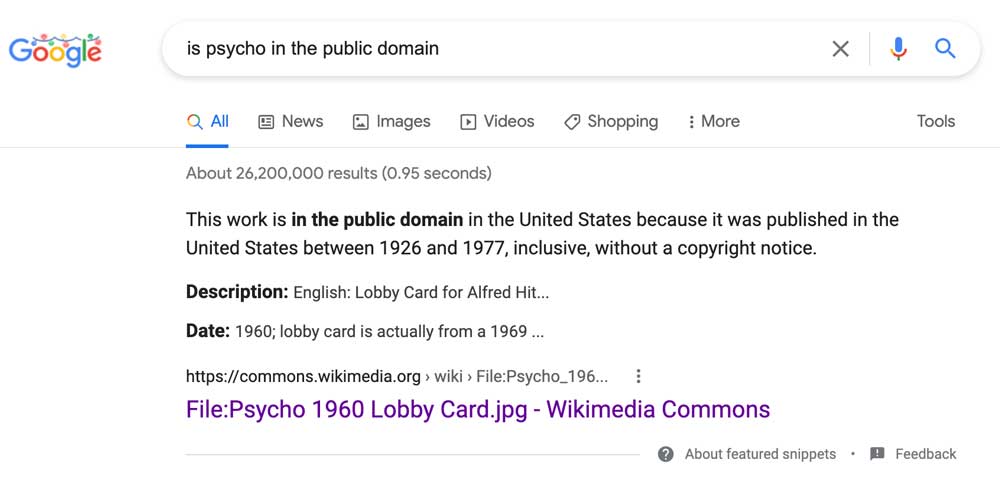This screenshot has width=1000, height=494.
Task: Click into the search query text field
Action: point(497,48)
